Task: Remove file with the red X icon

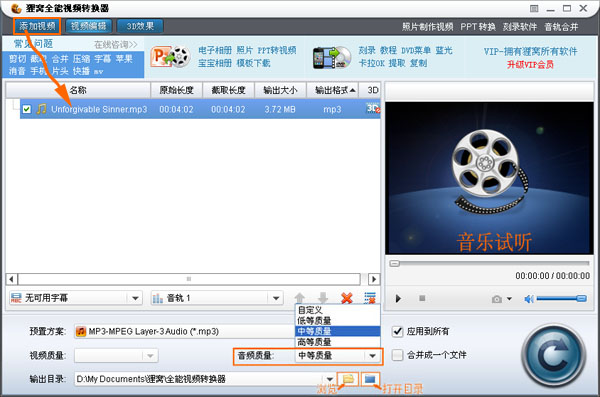Action: (x=346, y=297)
